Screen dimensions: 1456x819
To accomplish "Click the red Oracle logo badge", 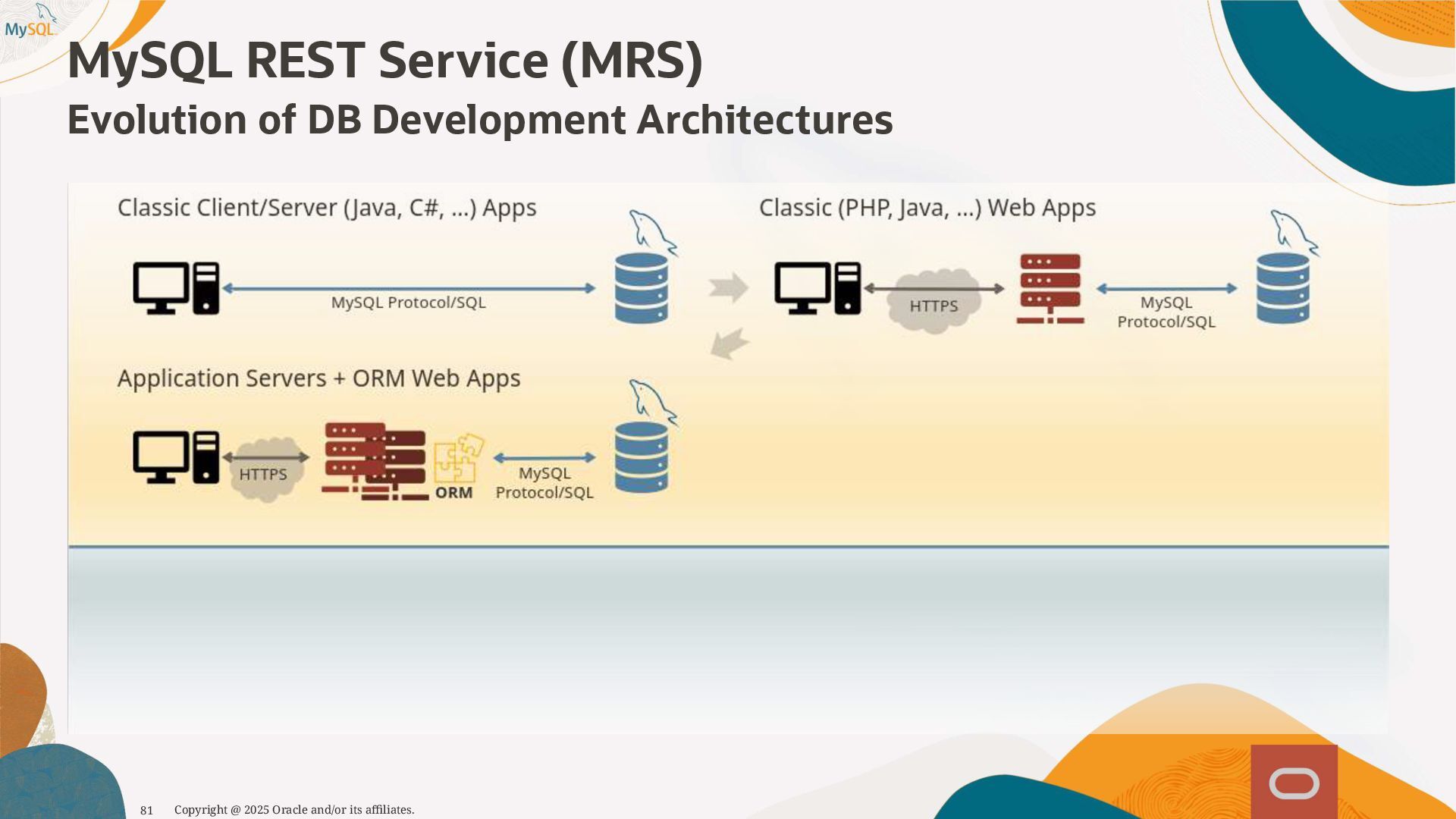I will (1294, 783).
